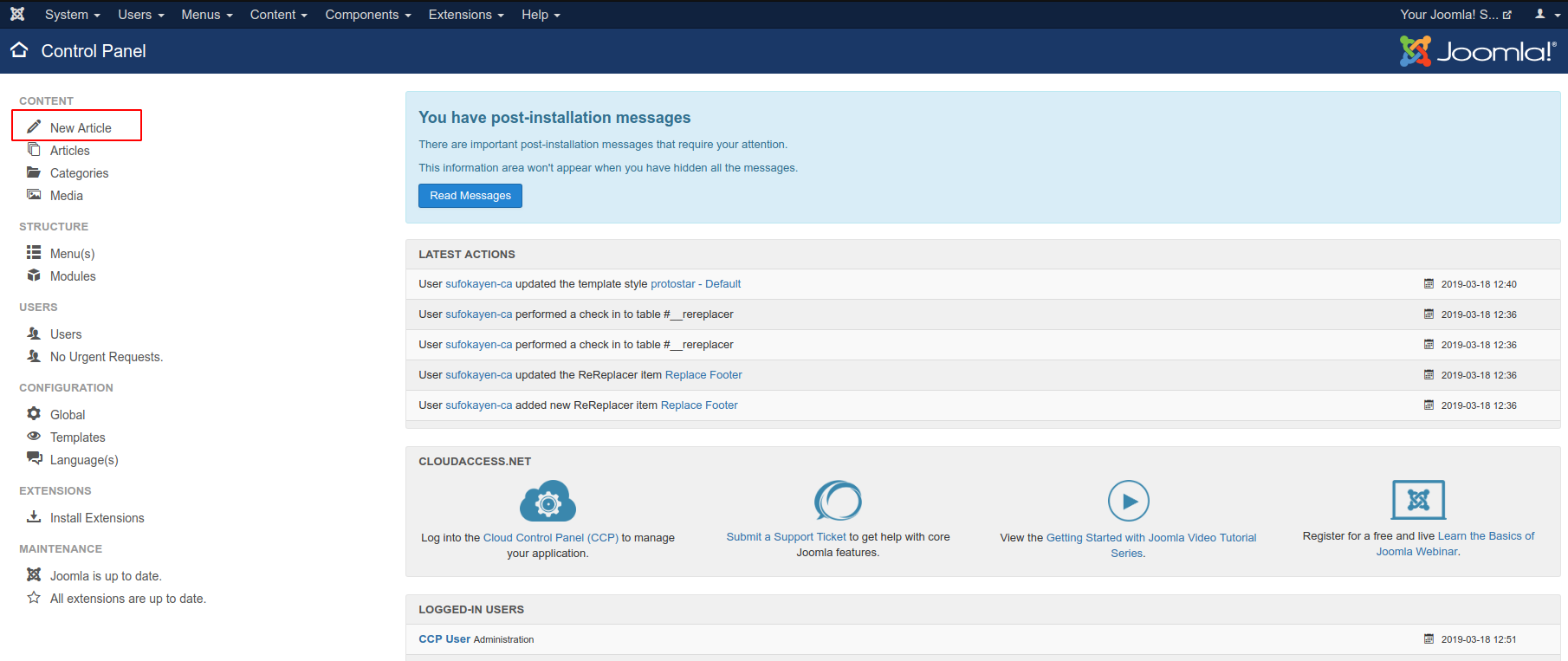The width and height of the screenshot is (1568, 661).
Task: Click the 'LATEST ACTIONS' heading
Action: [467, 255]
